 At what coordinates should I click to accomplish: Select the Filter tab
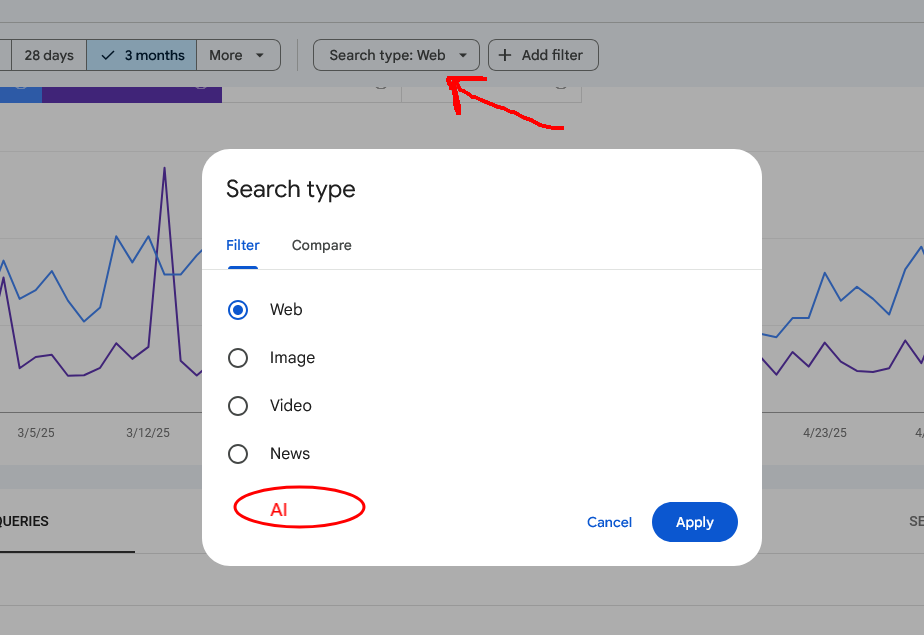243,245
